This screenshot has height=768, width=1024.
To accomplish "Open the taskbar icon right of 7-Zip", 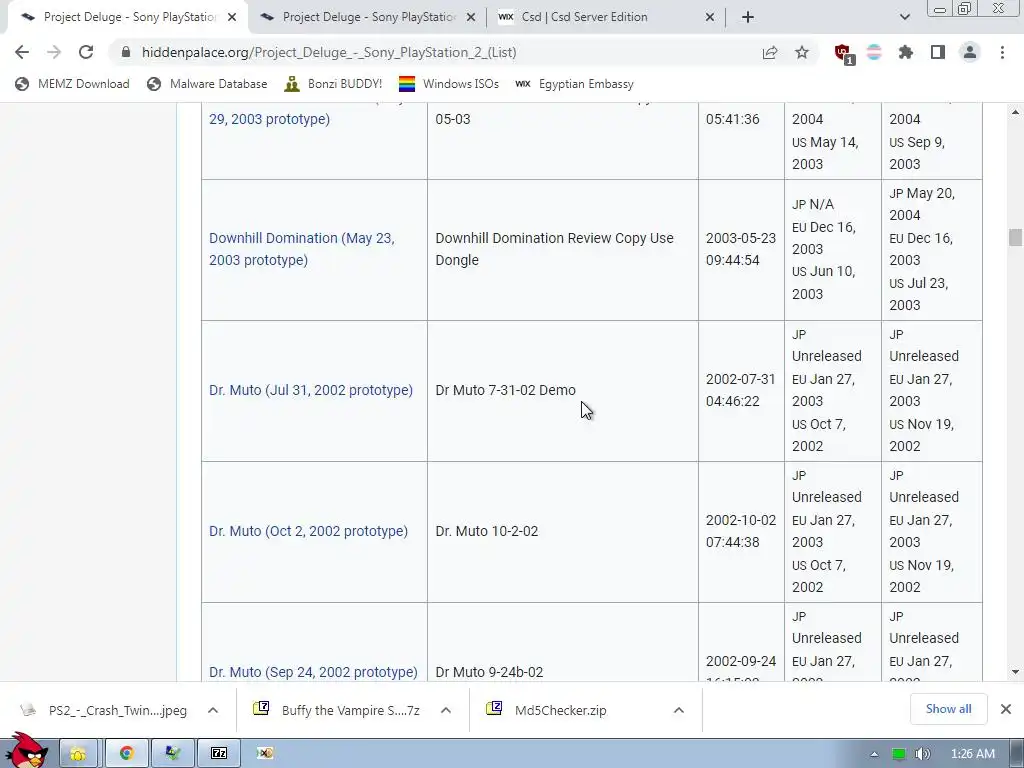I will (264, 754).
